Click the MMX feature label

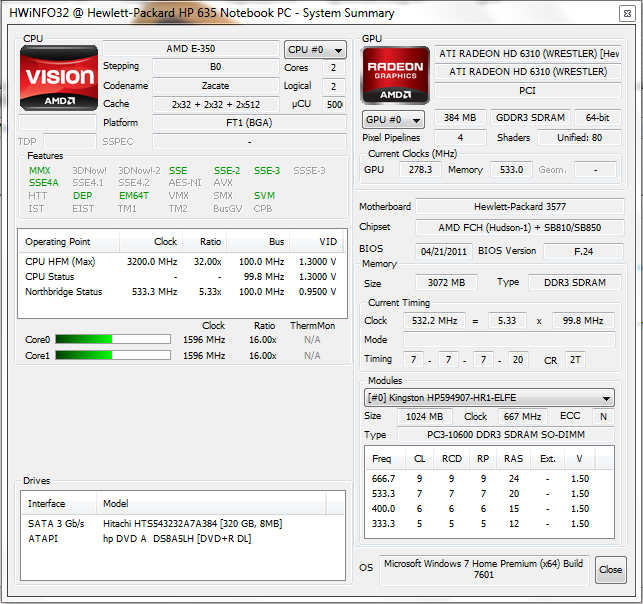(x=39, y=170)
